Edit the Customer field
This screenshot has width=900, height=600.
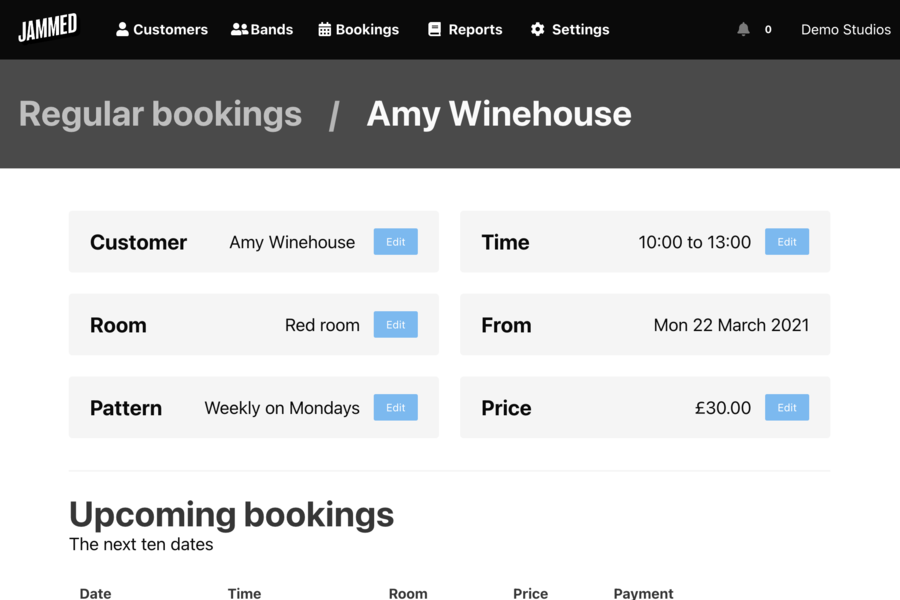point(396,242)
